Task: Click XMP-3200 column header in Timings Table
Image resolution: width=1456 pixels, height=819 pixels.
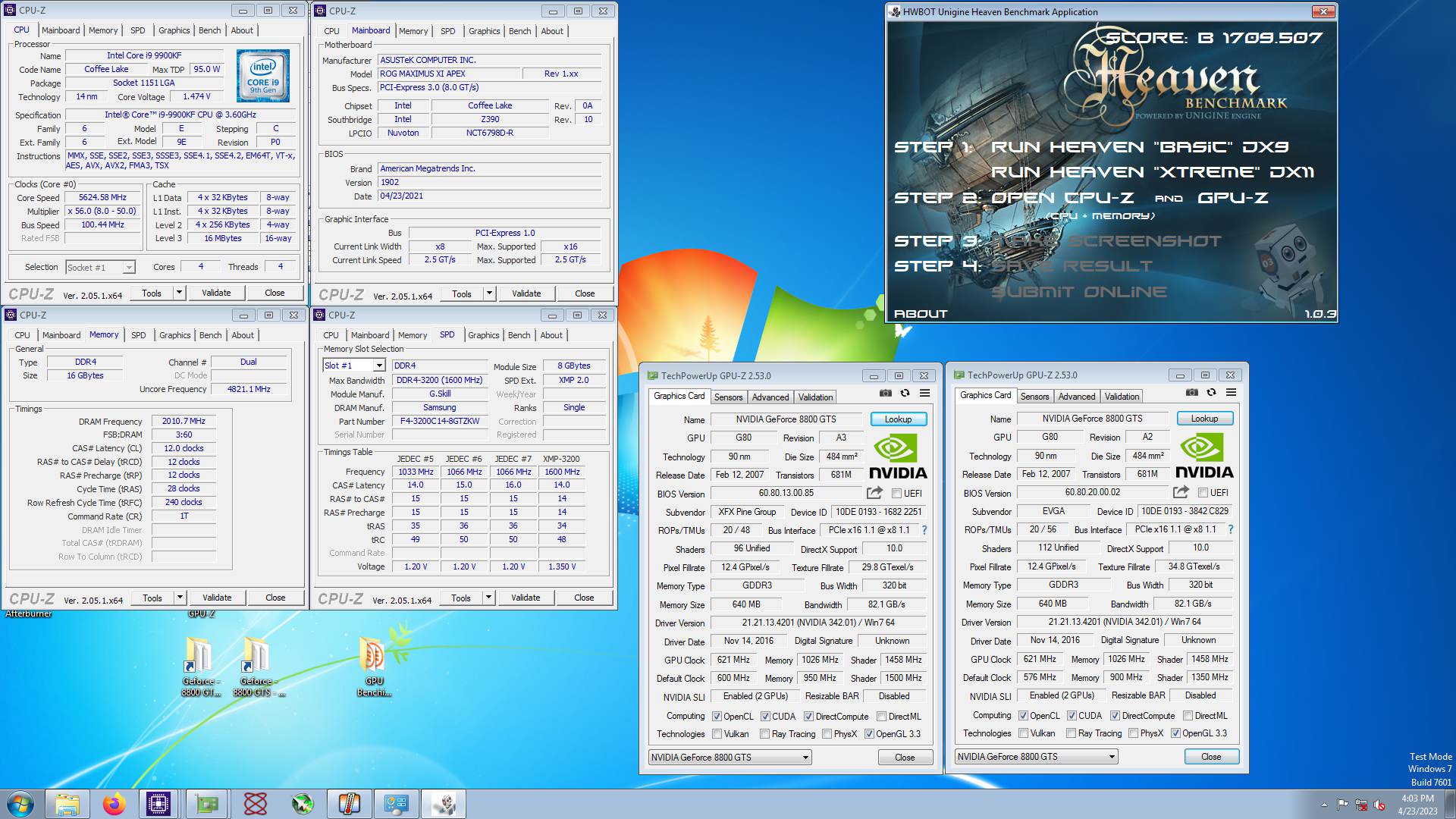Action: (561, 459)
